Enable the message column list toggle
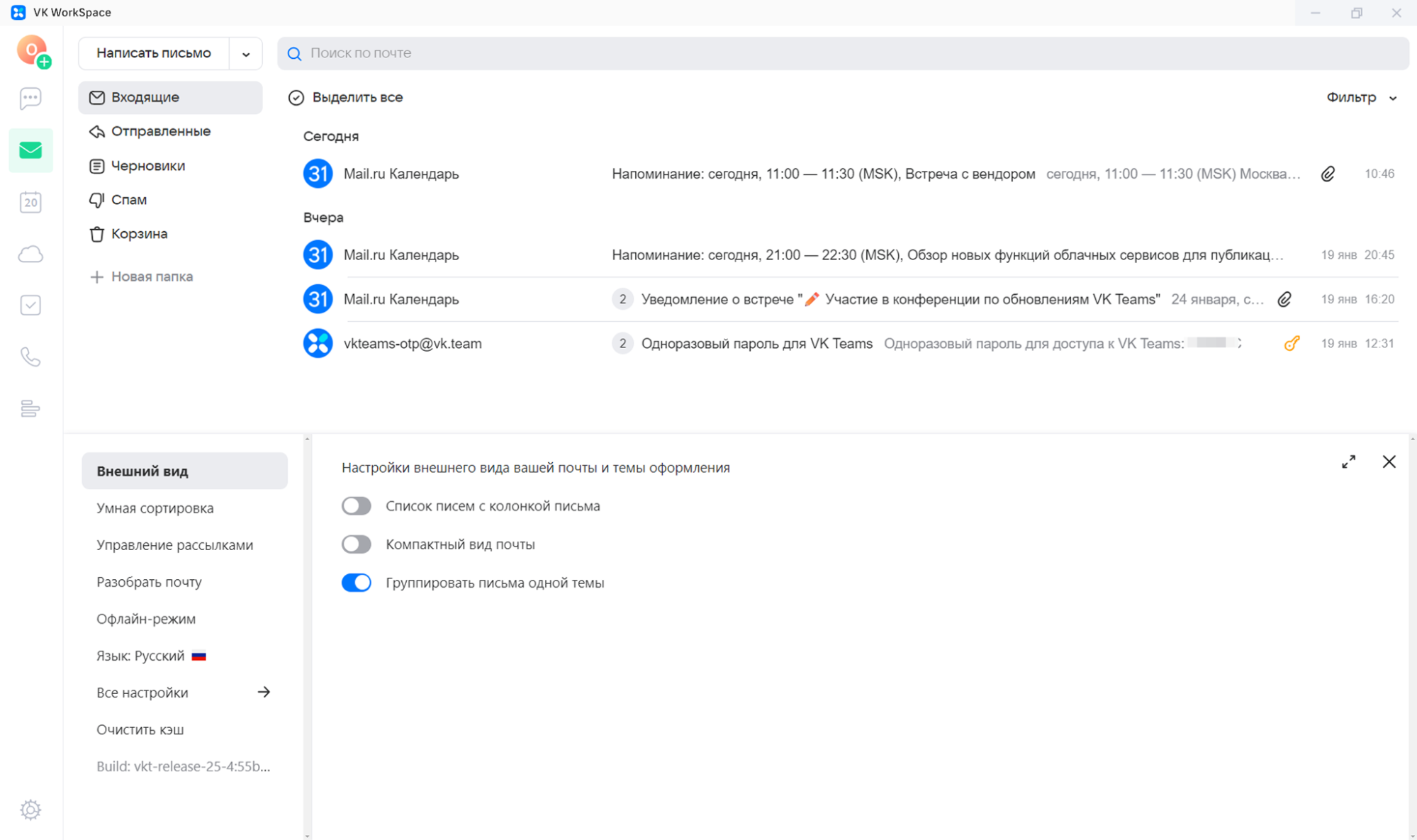Viewport: 1417px width, 840px height. point(357,506)
